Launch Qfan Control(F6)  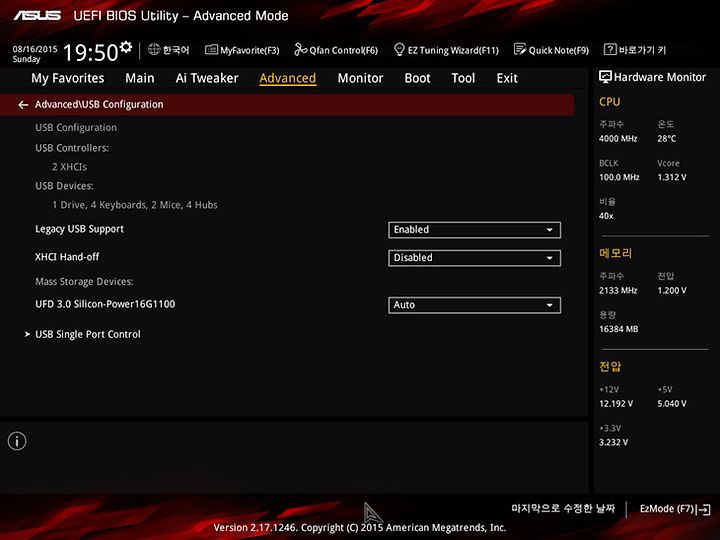tap(336, 50)
